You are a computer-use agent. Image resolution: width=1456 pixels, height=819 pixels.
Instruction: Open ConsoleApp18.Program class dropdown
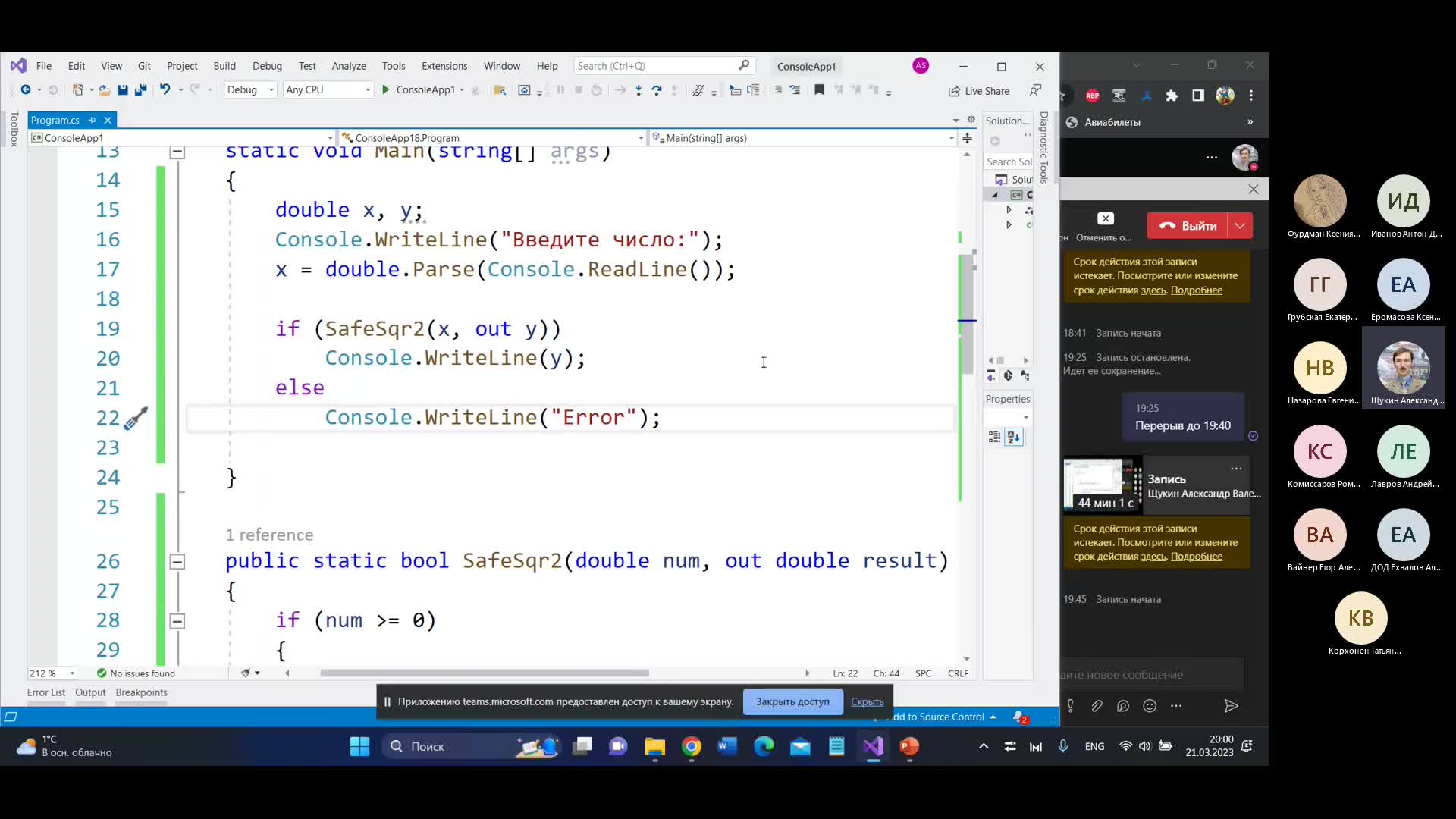492,138
